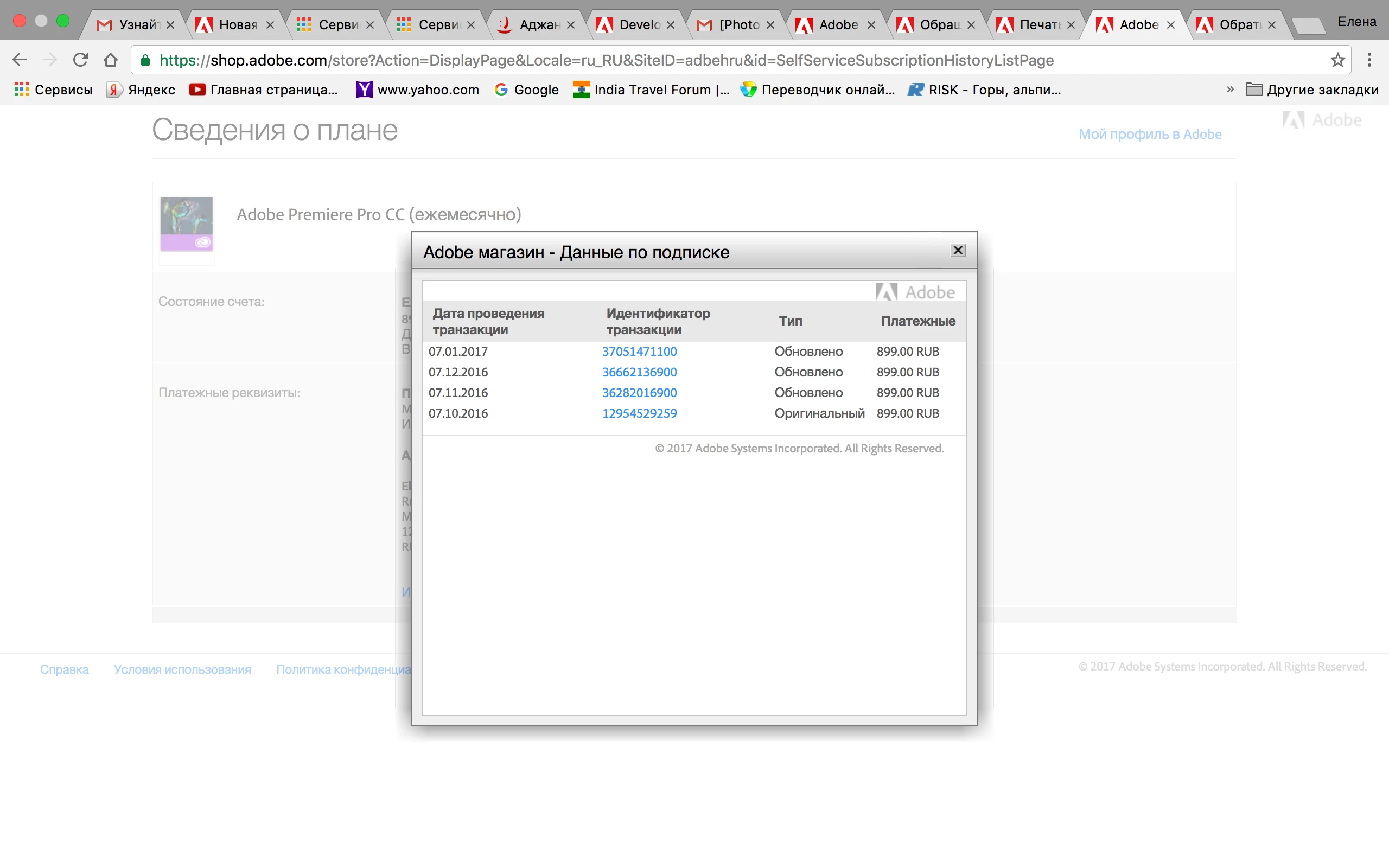Open Другие закладки bookmarks folder
Viewport: 1389px width, 868px height.
(1312, 90)
